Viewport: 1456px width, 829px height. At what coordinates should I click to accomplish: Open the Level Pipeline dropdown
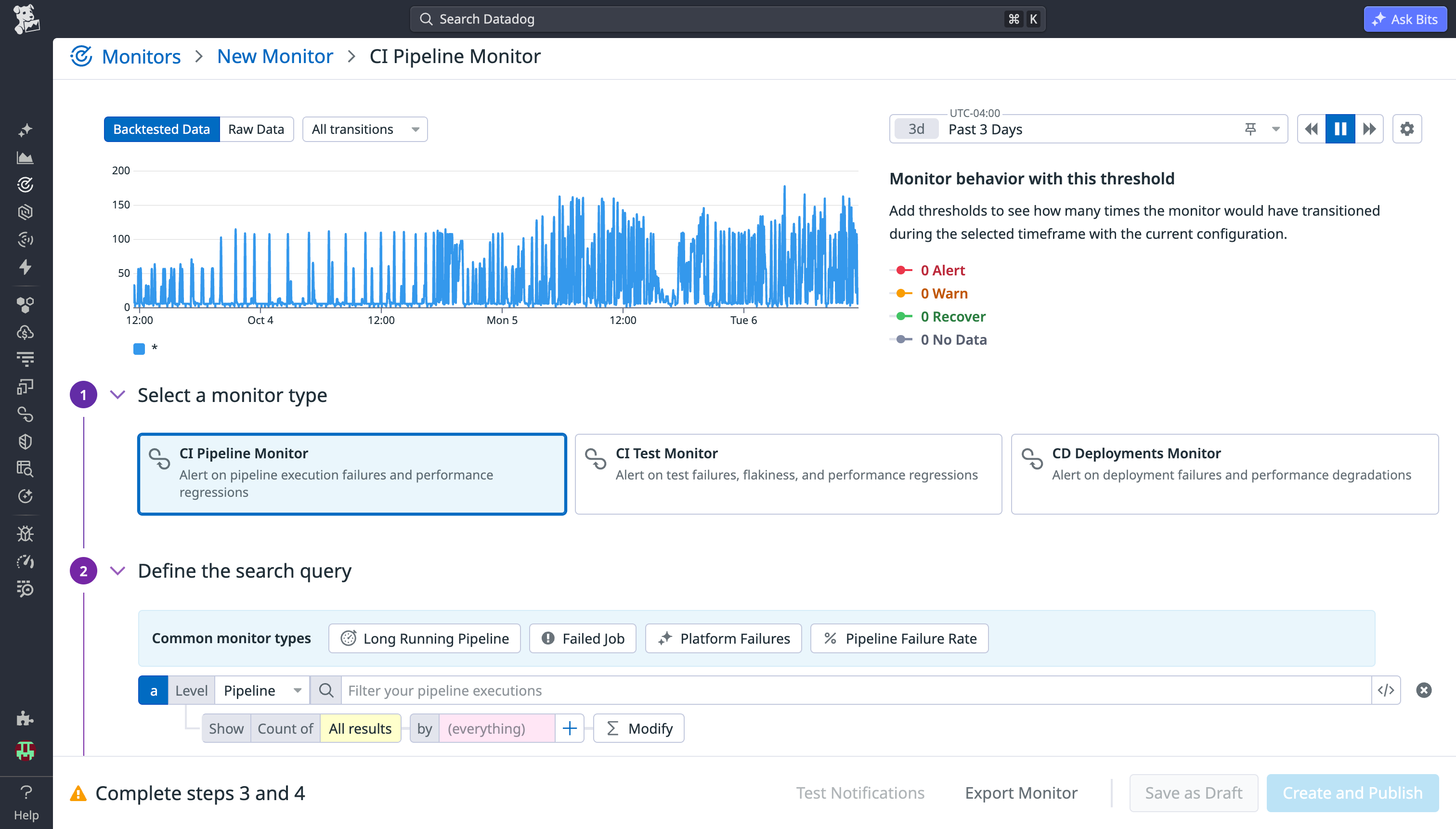coord(262,690)
